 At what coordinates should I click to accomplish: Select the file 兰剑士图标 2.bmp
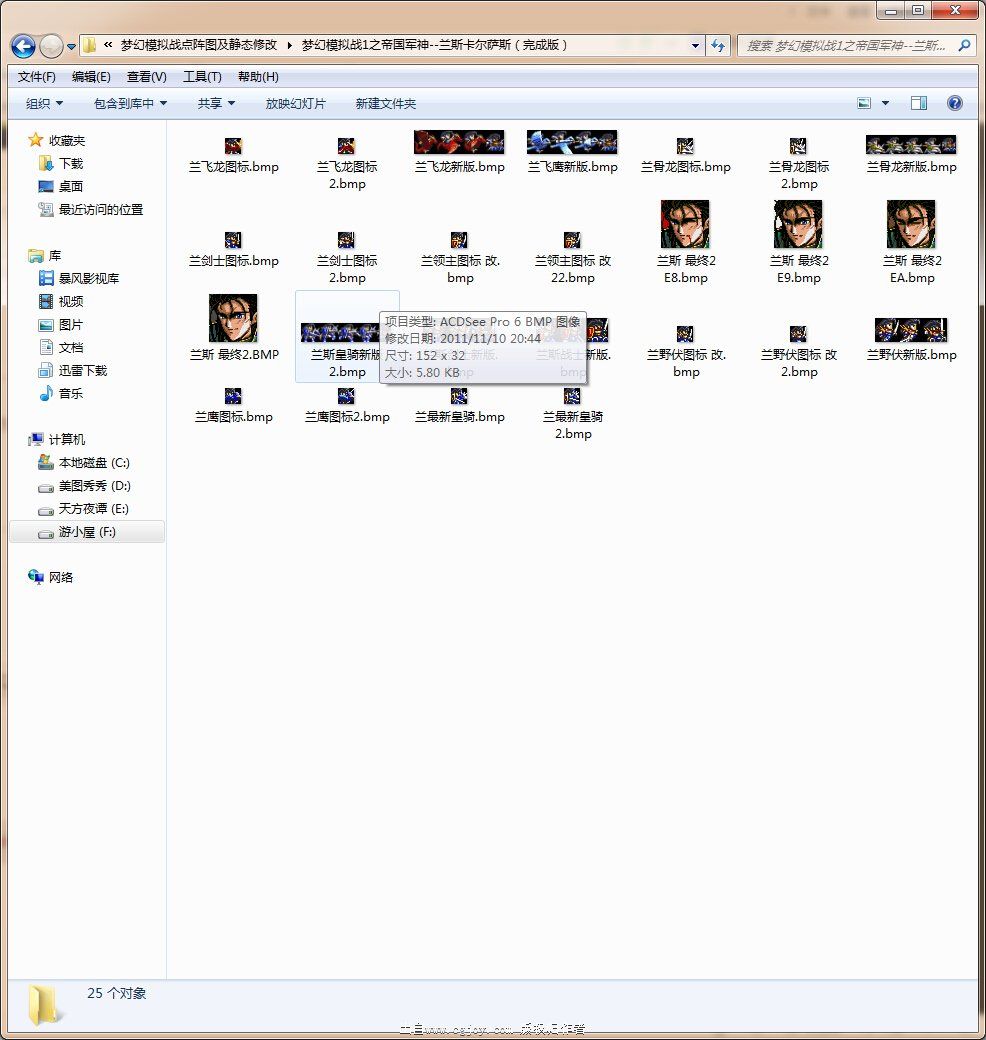[347, 258]
